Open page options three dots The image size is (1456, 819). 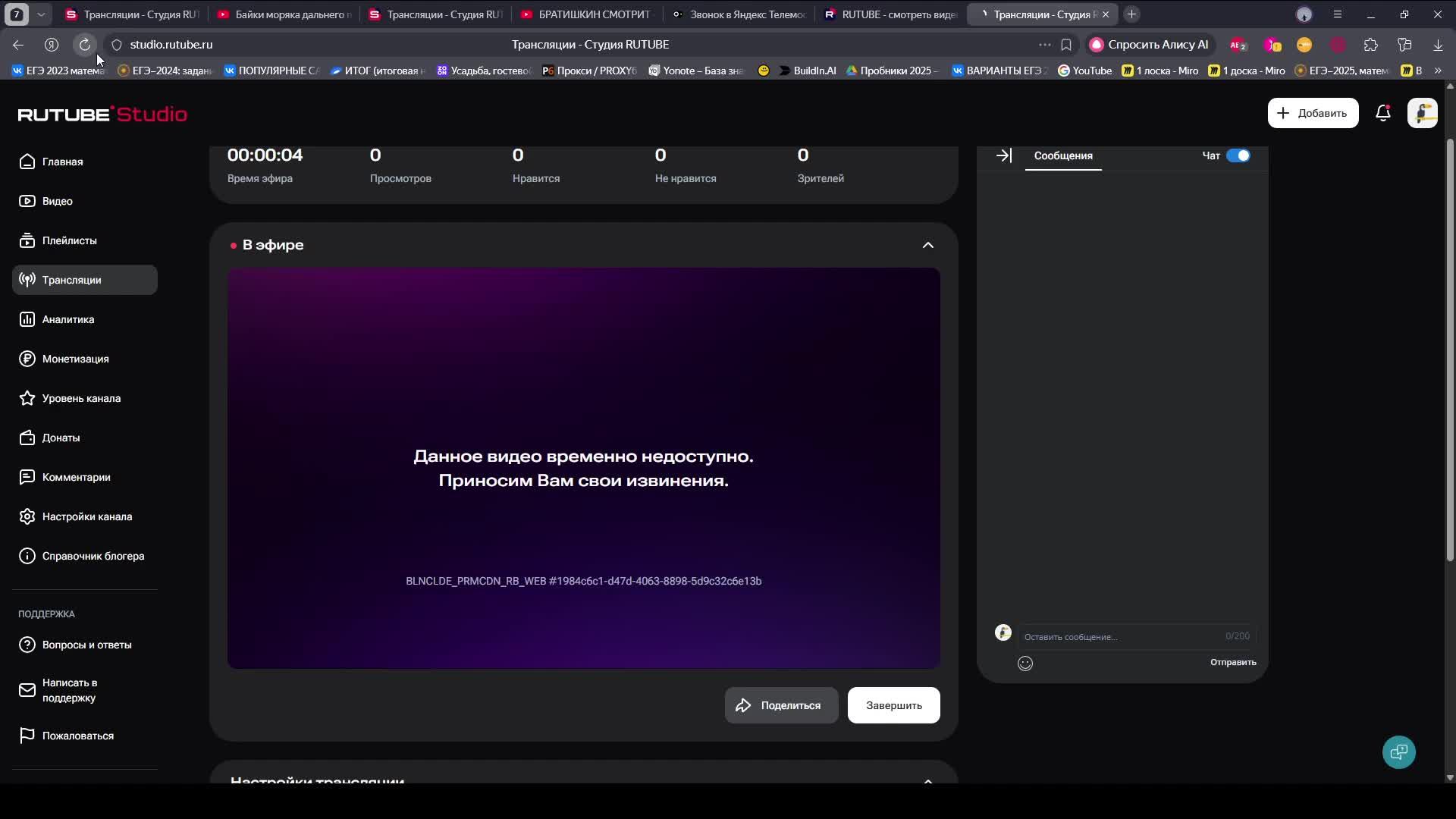1045,45
